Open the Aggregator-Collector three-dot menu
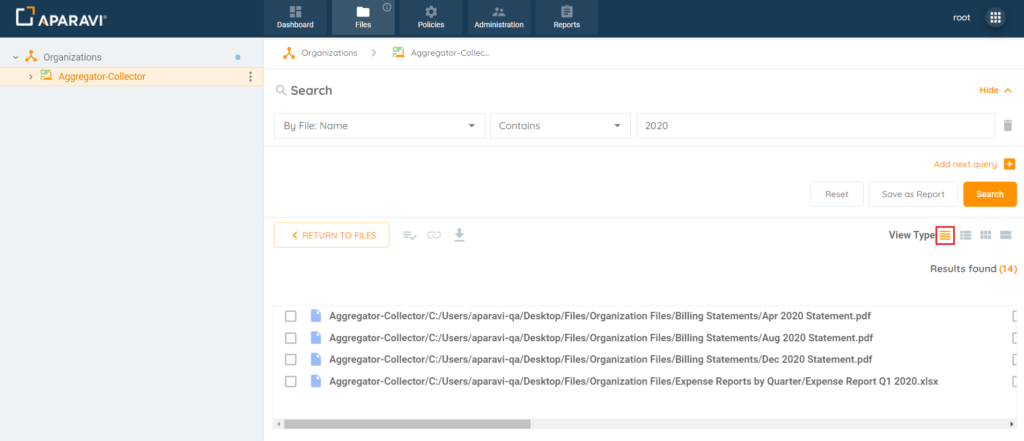1024x441 pixels. click(250, 77)
